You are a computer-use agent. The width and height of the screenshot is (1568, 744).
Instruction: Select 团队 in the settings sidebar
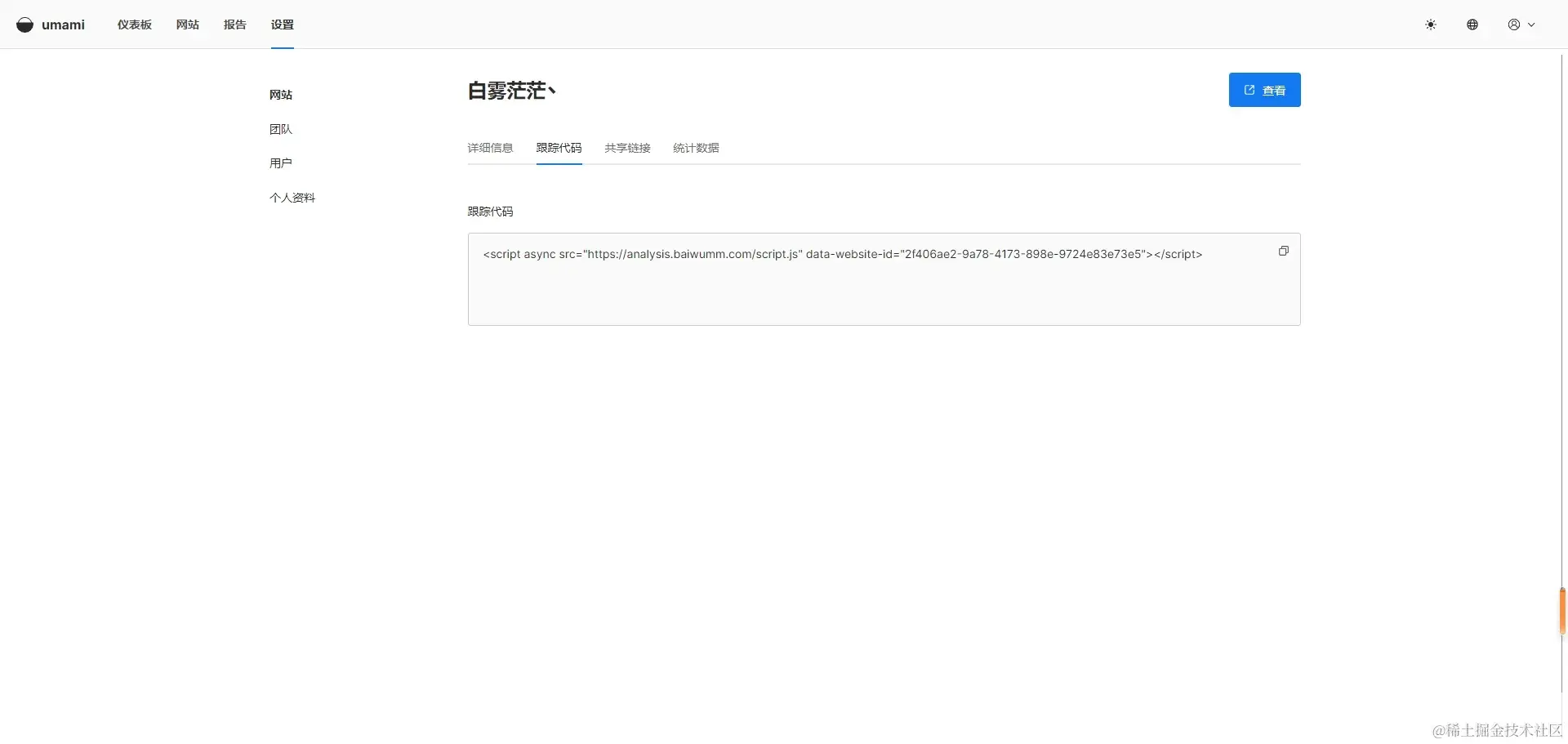pyautogui.click(x=281, y=129)
